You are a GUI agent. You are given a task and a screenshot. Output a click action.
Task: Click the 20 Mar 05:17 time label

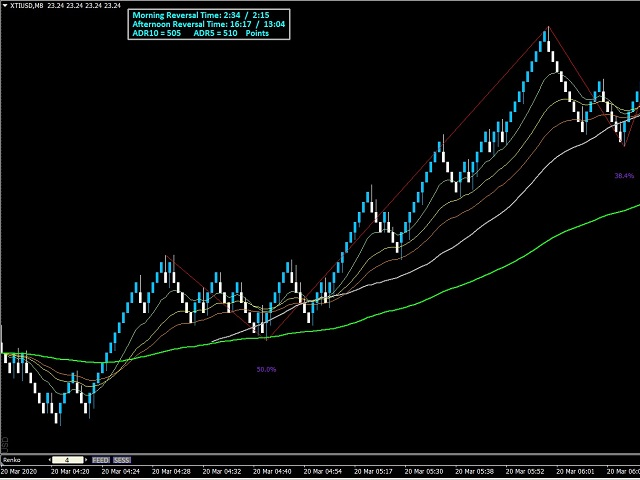coord(373,471)
